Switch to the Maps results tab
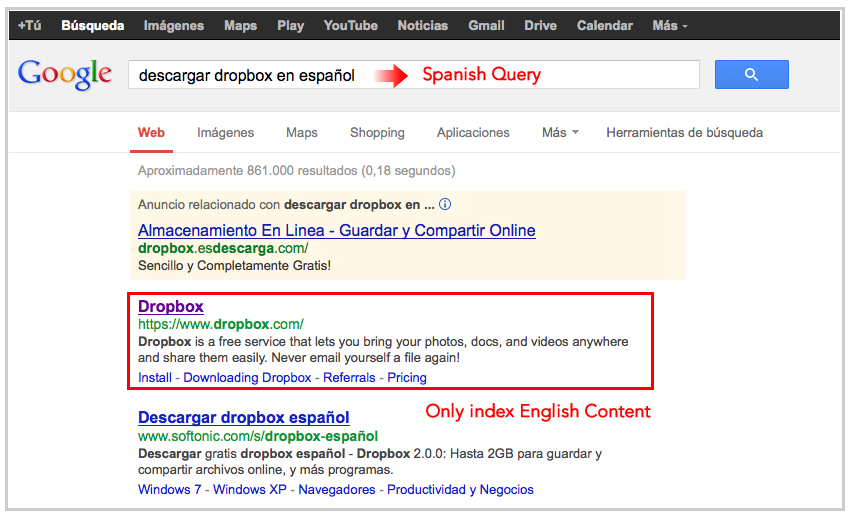Viewport: 850px width, 518px height. click(x=302, y=133)
